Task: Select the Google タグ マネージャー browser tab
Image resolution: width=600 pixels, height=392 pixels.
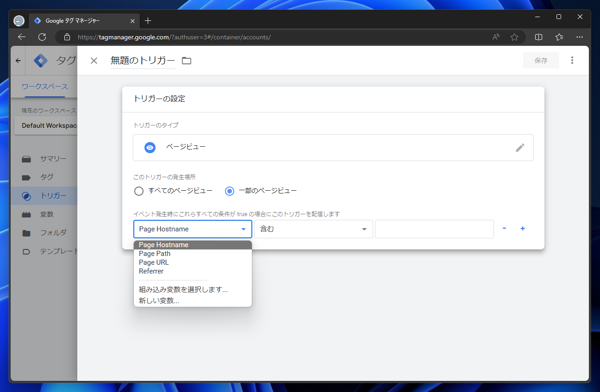Action: [x=84, y=21]
